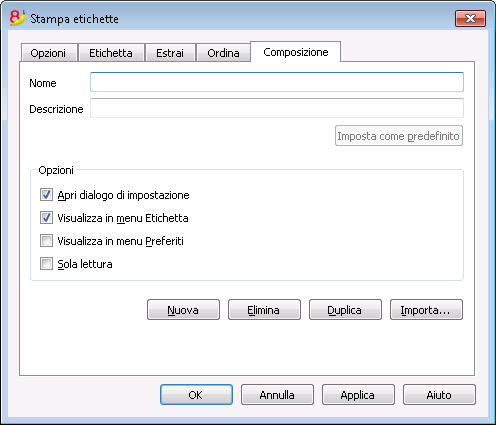Viewport: 496px width, 425px height.
Task: Confirm with the OK button
Action: pos(196,395)
